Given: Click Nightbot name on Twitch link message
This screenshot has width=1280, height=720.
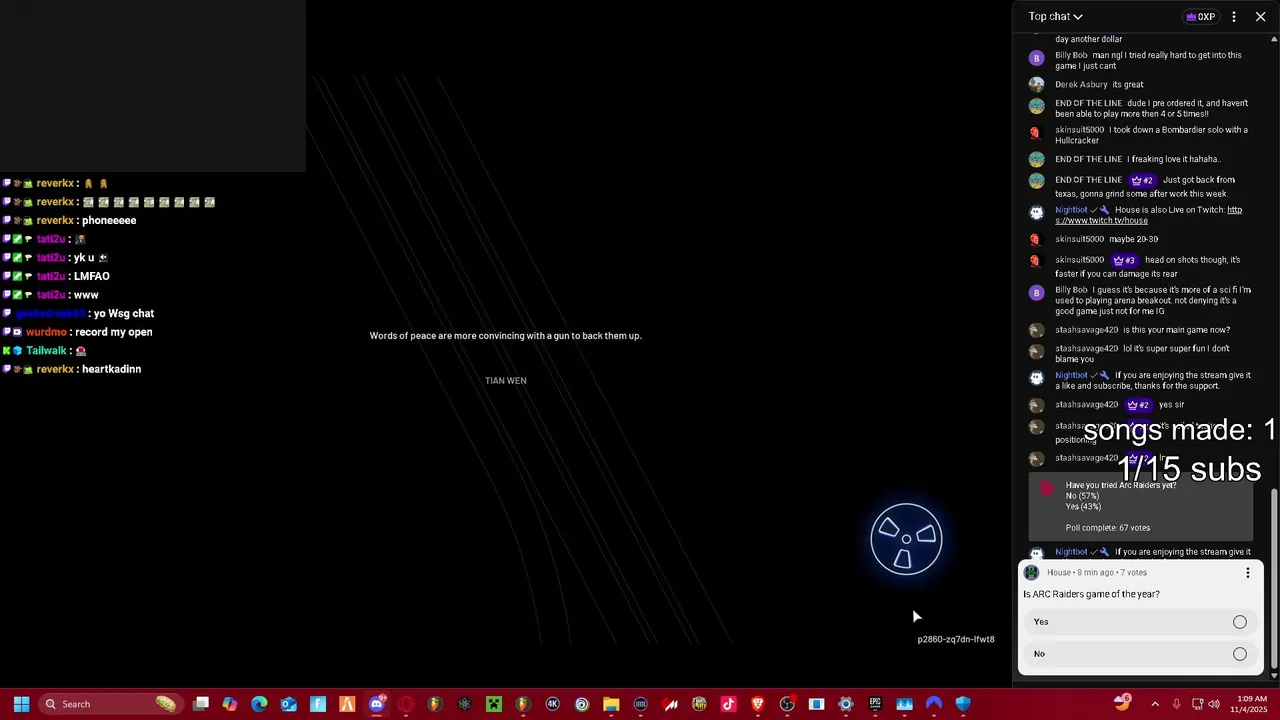Looking at the screenshot, I should pos(1071,210).
